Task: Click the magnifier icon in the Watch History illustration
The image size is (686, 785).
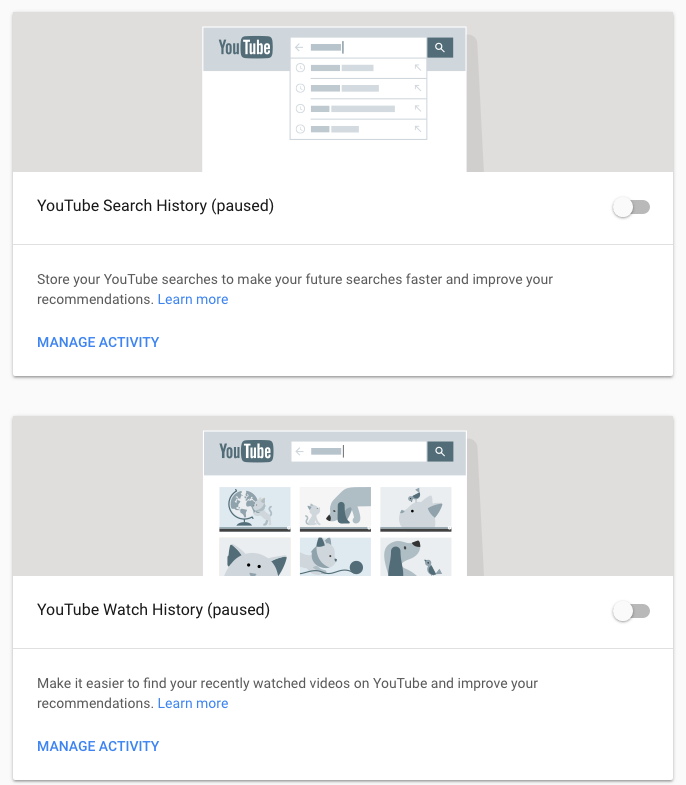Action: [440, 452]
